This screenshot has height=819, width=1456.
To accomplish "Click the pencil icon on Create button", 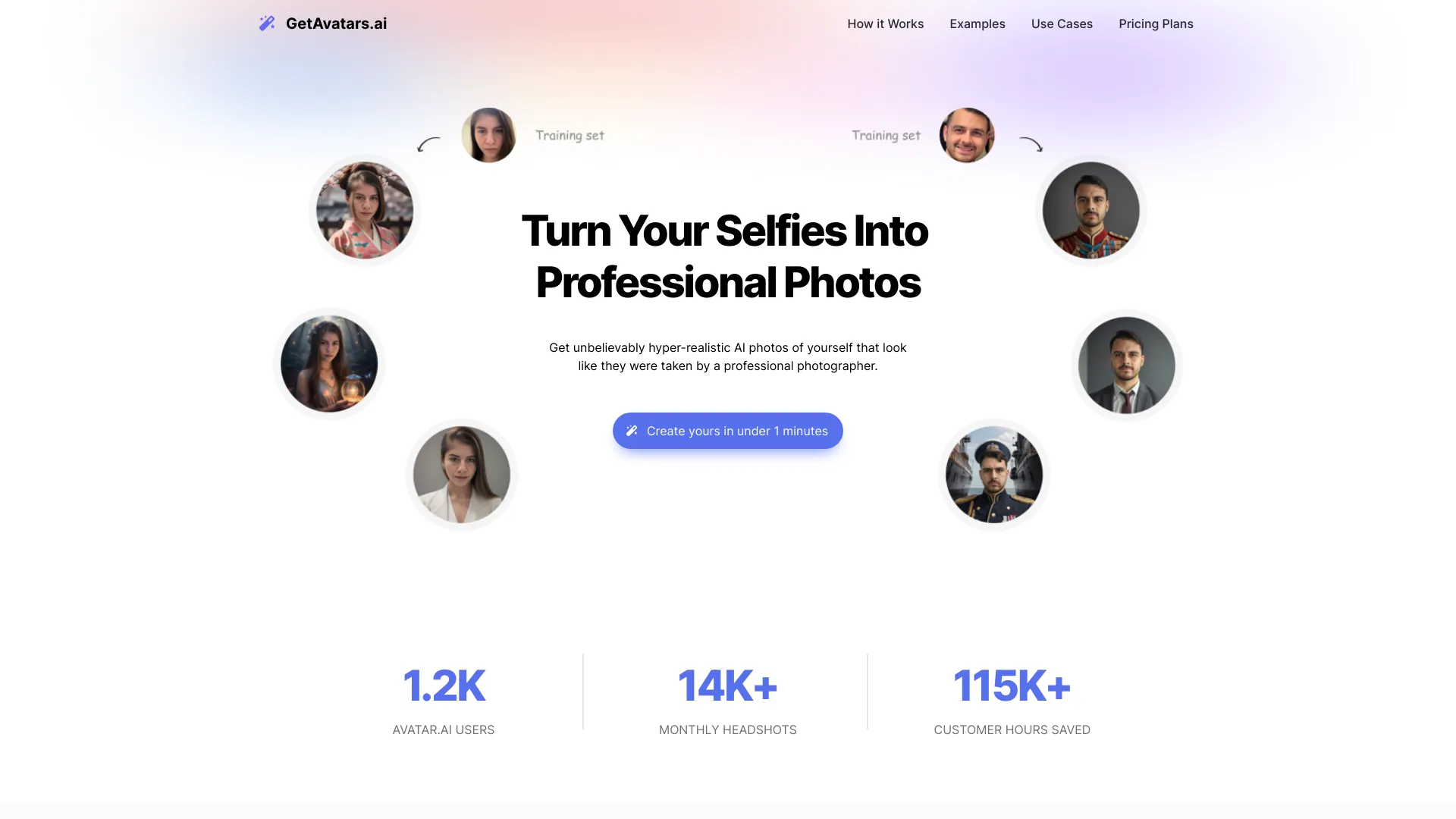I will point(633,430).
